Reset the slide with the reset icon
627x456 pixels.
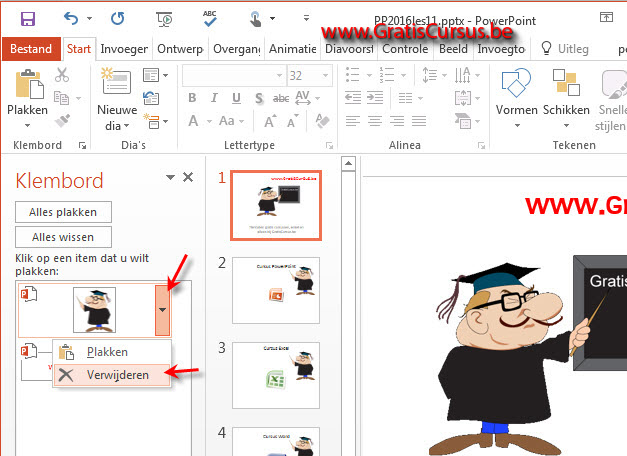(x=151, y=98)
